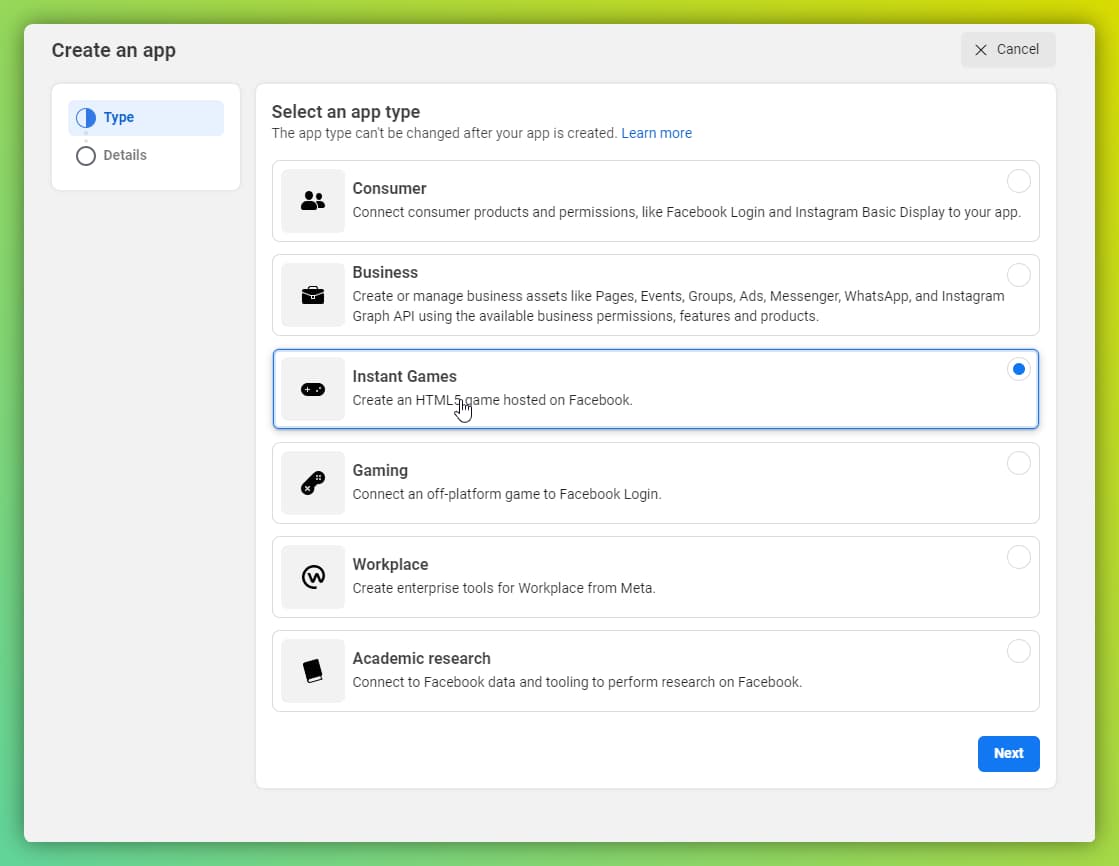Screen dimensions: 1119x866
Task: Open the Details step in sidebar
Action: coord(125,155)
